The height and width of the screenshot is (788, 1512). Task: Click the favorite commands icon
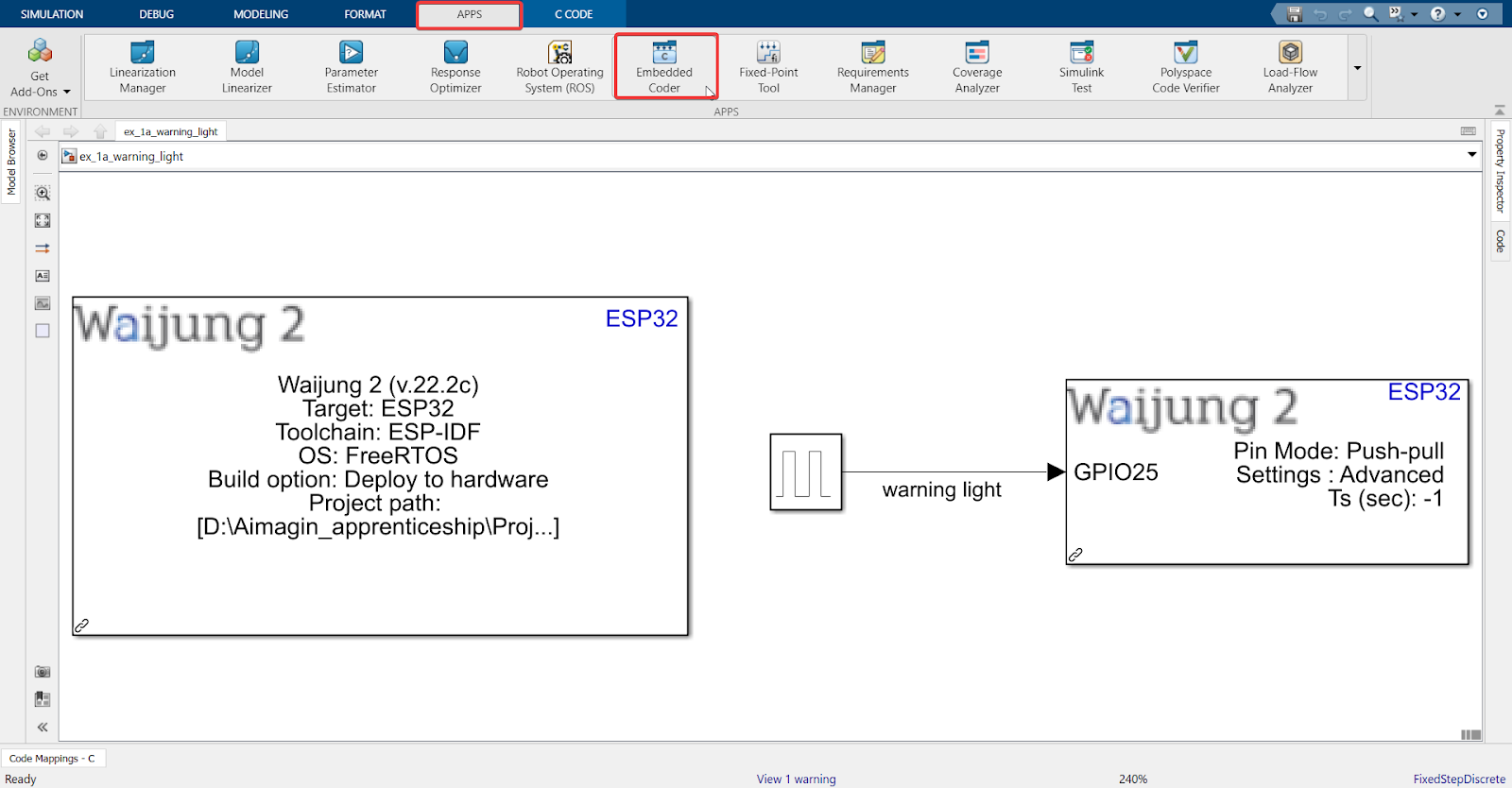pos(1396,14)
